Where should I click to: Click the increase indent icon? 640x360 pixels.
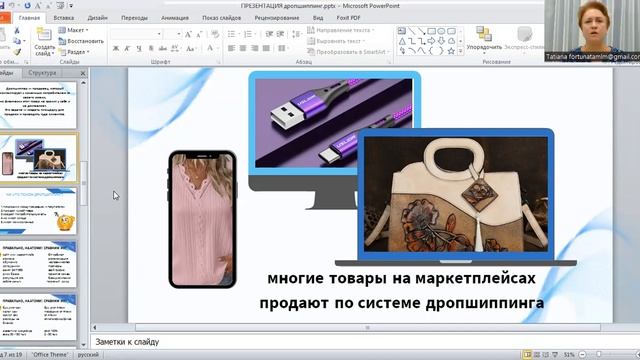pos(280,34)
